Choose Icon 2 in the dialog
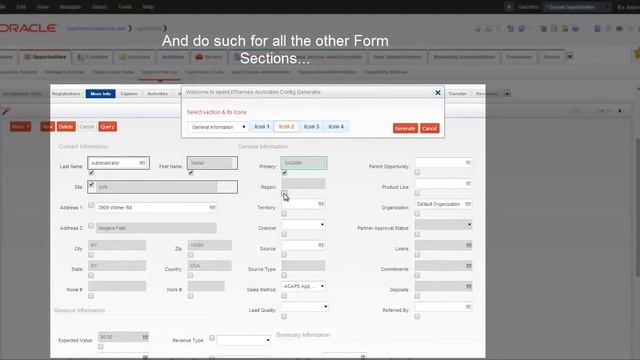 coord(286,127)
